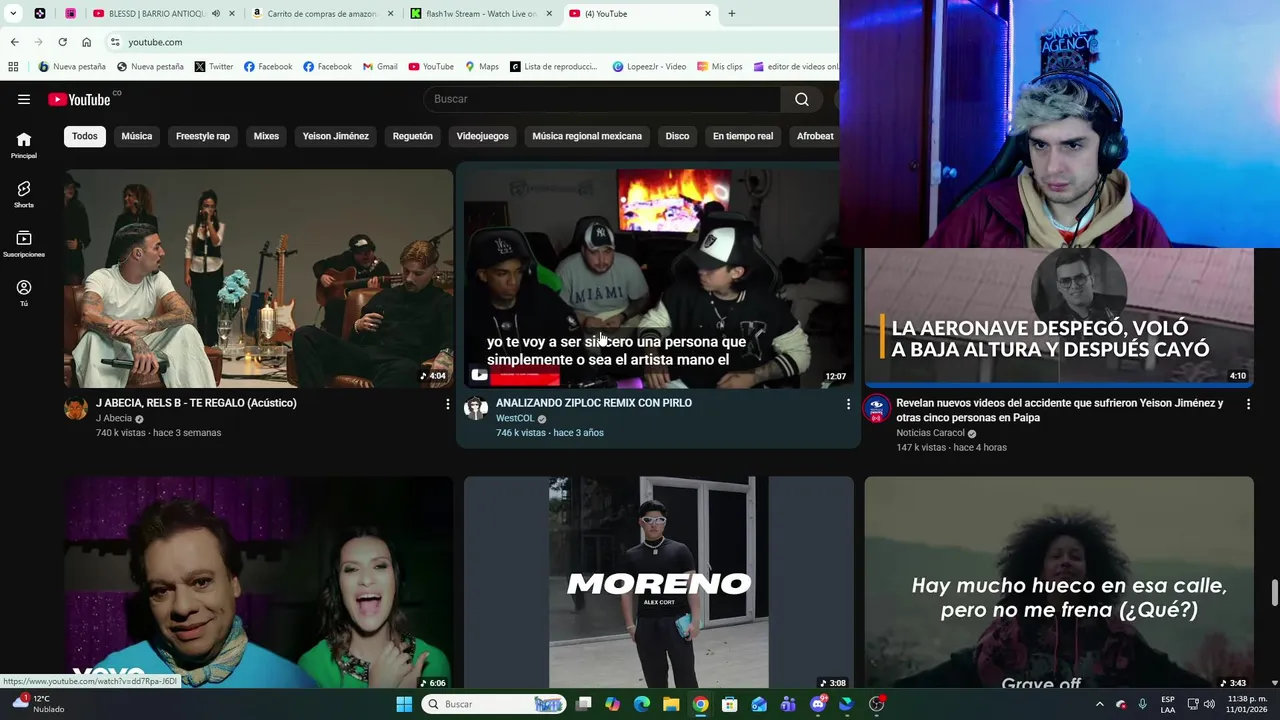
Task: Select the Afrobeat filter chip
Action: tap(815, 136)
